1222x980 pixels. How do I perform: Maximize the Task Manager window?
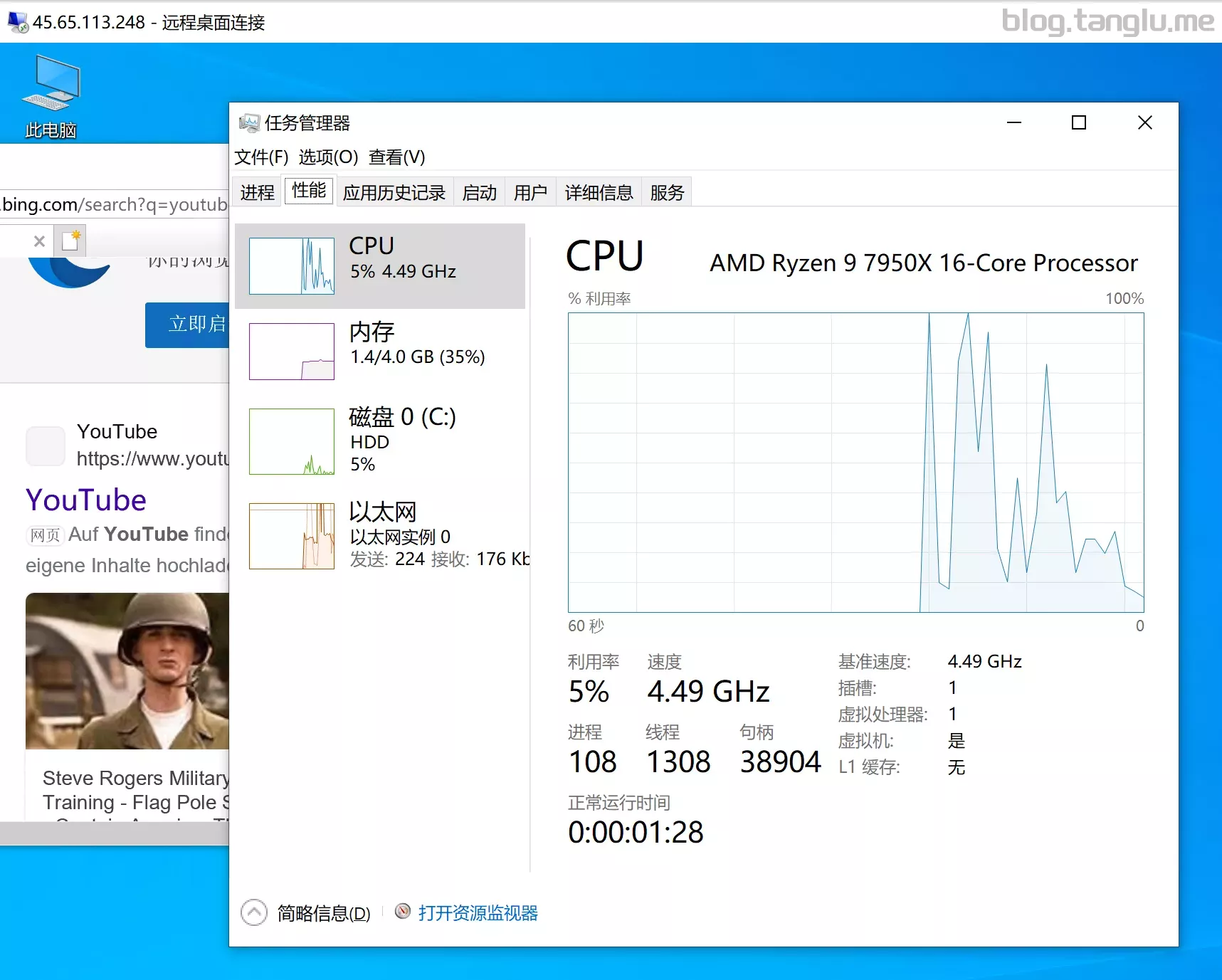coord(1079,123)
